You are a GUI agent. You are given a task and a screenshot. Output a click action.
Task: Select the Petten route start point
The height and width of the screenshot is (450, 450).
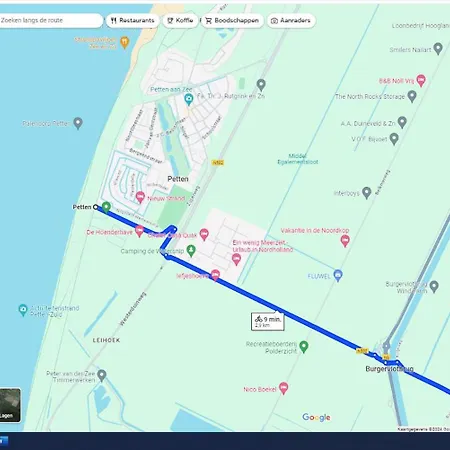tap(96, 207)
